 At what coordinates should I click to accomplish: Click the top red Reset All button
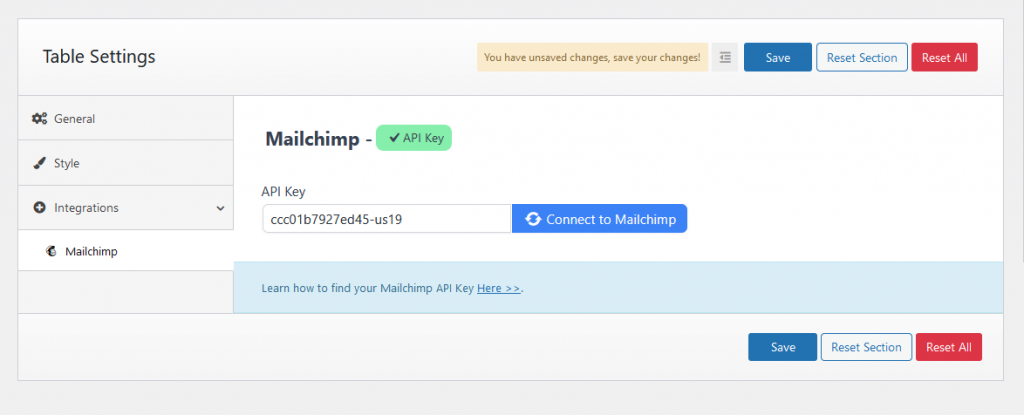click(944, 58)
